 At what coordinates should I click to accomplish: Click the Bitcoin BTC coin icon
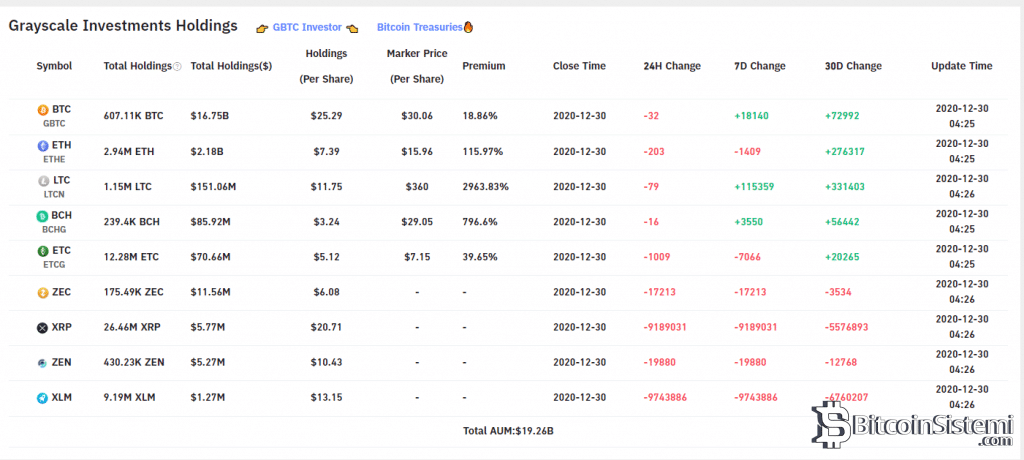point(42,110)
